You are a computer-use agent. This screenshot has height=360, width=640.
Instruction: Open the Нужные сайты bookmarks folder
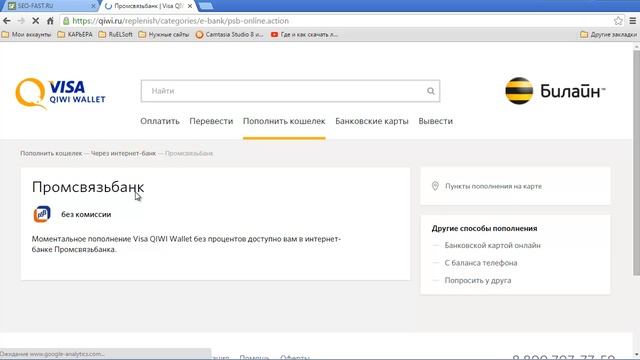pos(164,35)
